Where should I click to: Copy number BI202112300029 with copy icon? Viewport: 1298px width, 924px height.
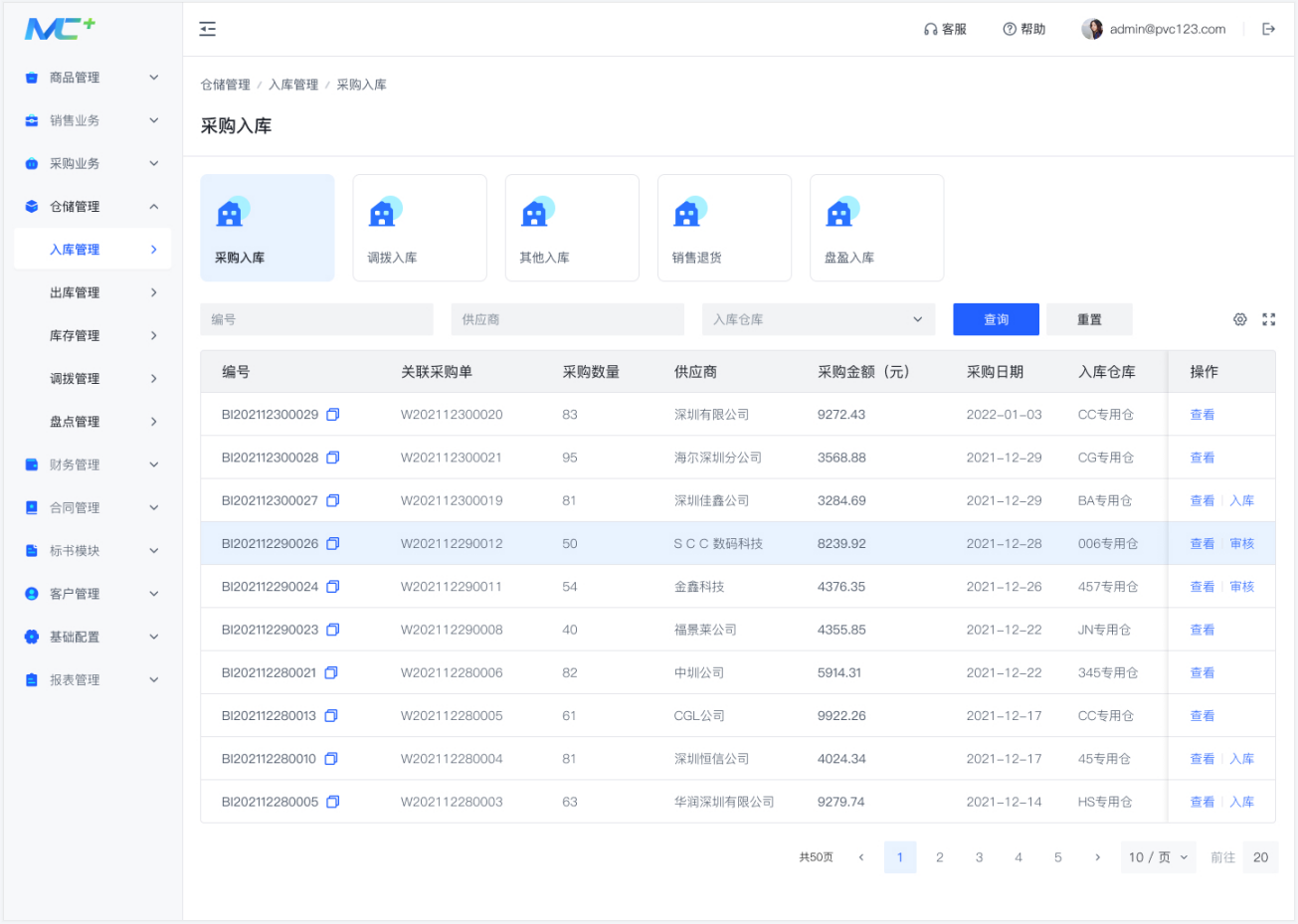coord(333,415)
